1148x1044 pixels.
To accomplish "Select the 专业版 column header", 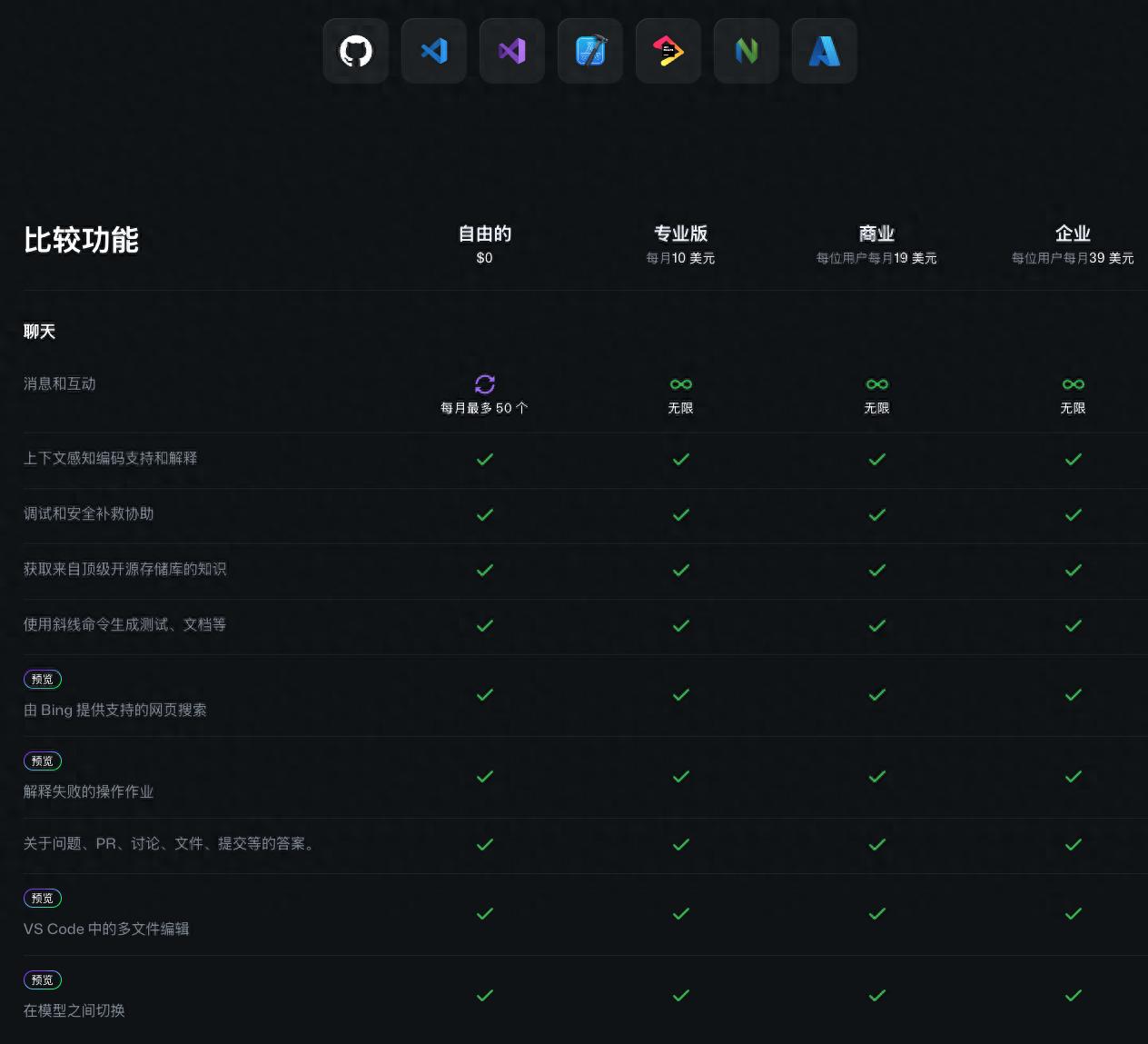I will pyautogui.click(x=681, y=234).
